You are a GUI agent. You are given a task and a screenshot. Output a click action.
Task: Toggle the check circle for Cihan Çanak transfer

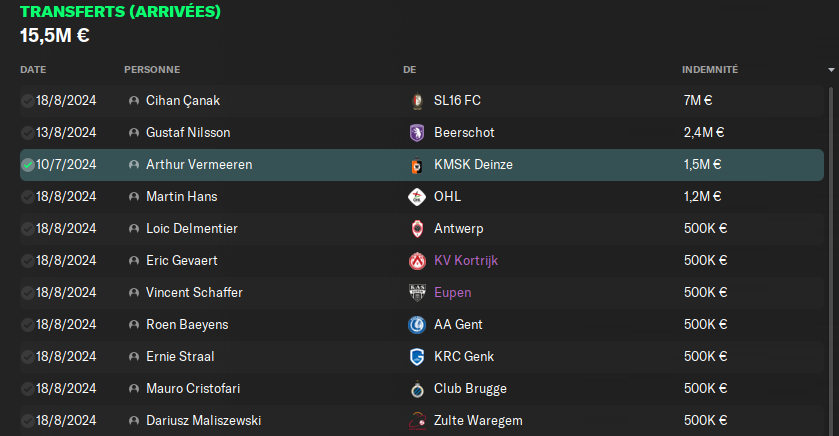click(x=28, y=101)
